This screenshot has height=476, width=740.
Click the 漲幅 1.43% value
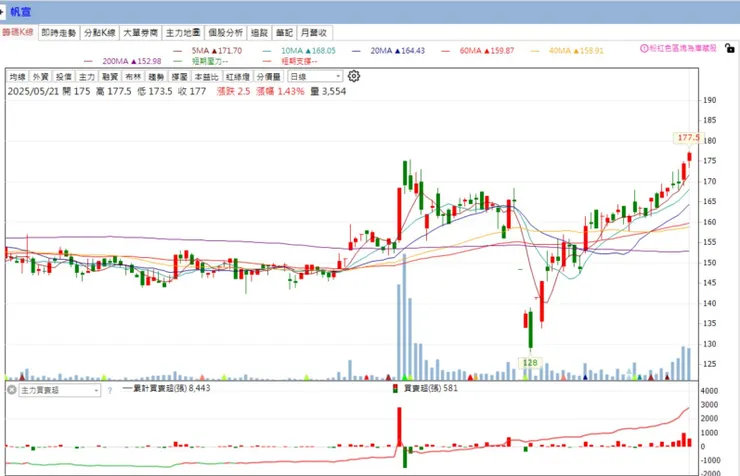pos(280,92)
